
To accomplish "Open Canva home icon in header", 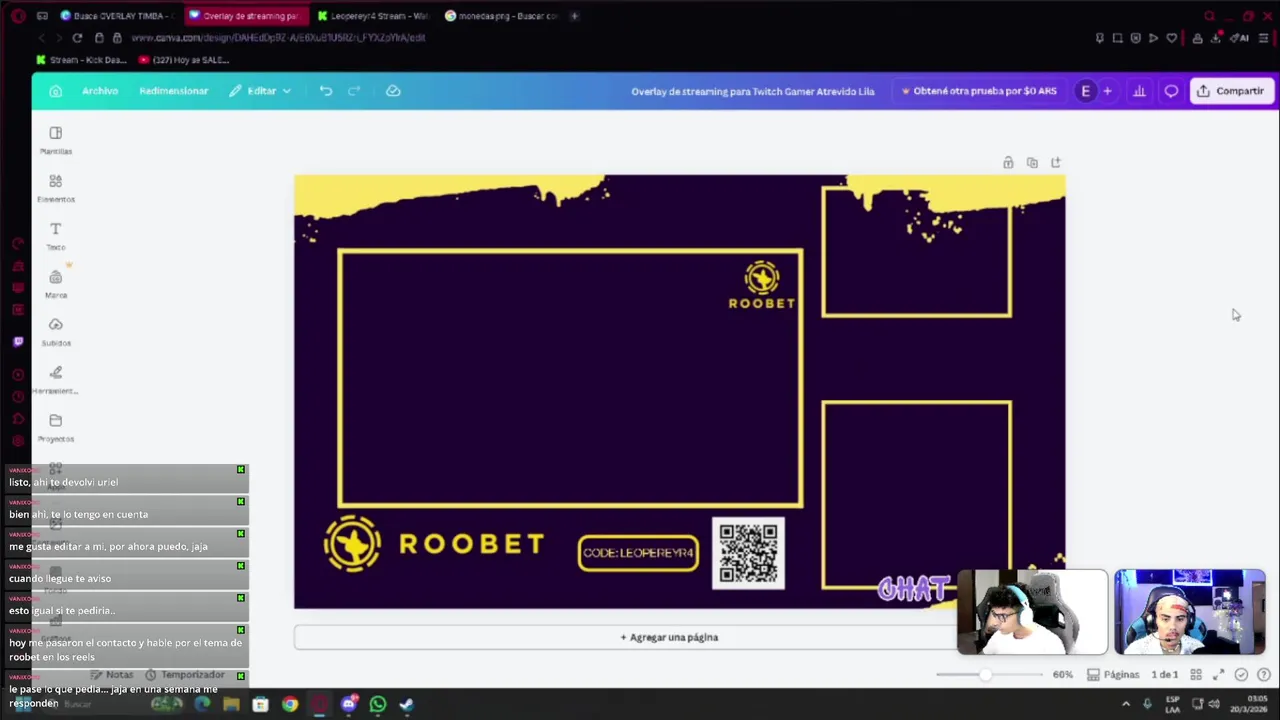I will (56, 91).
